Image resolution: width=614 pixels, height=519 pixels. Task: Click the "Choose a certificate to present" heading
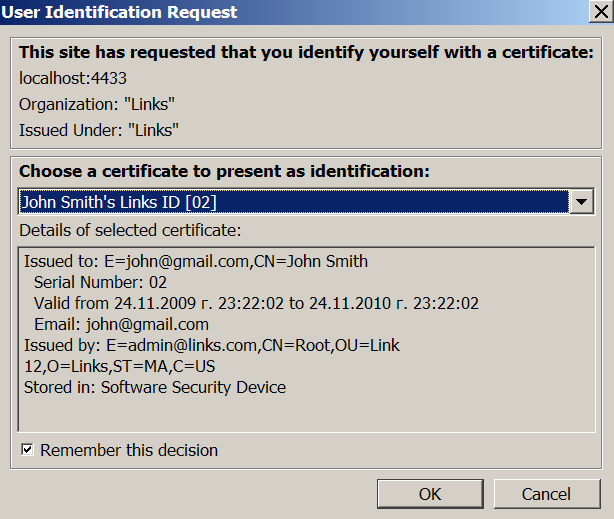click(224, 171)
